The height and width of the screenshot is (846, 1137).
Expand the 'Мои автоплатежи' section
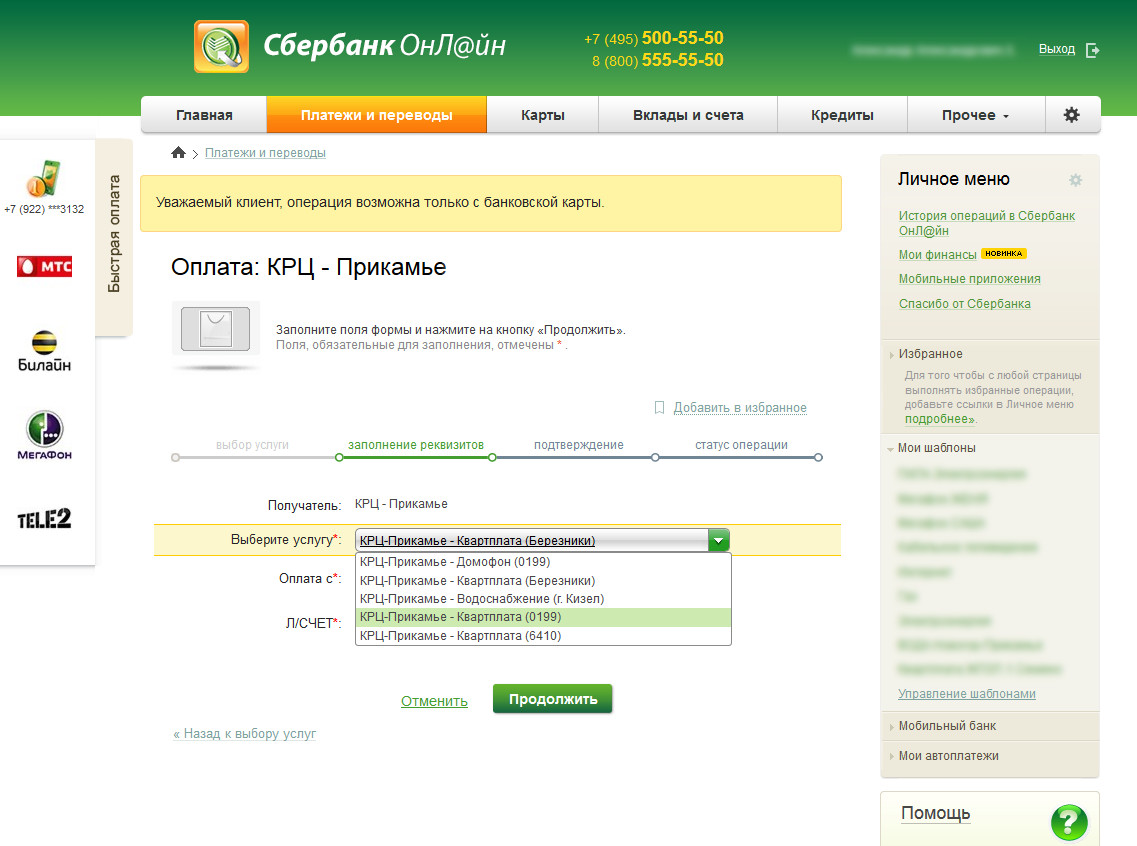click(948, 756)
